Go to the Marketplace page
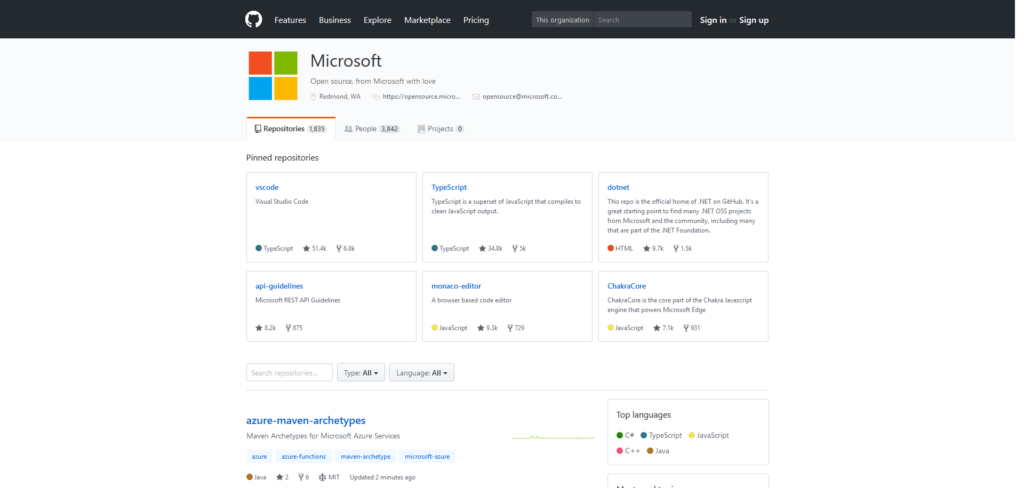Screen dimensions: 1024x488 point(427,20)
